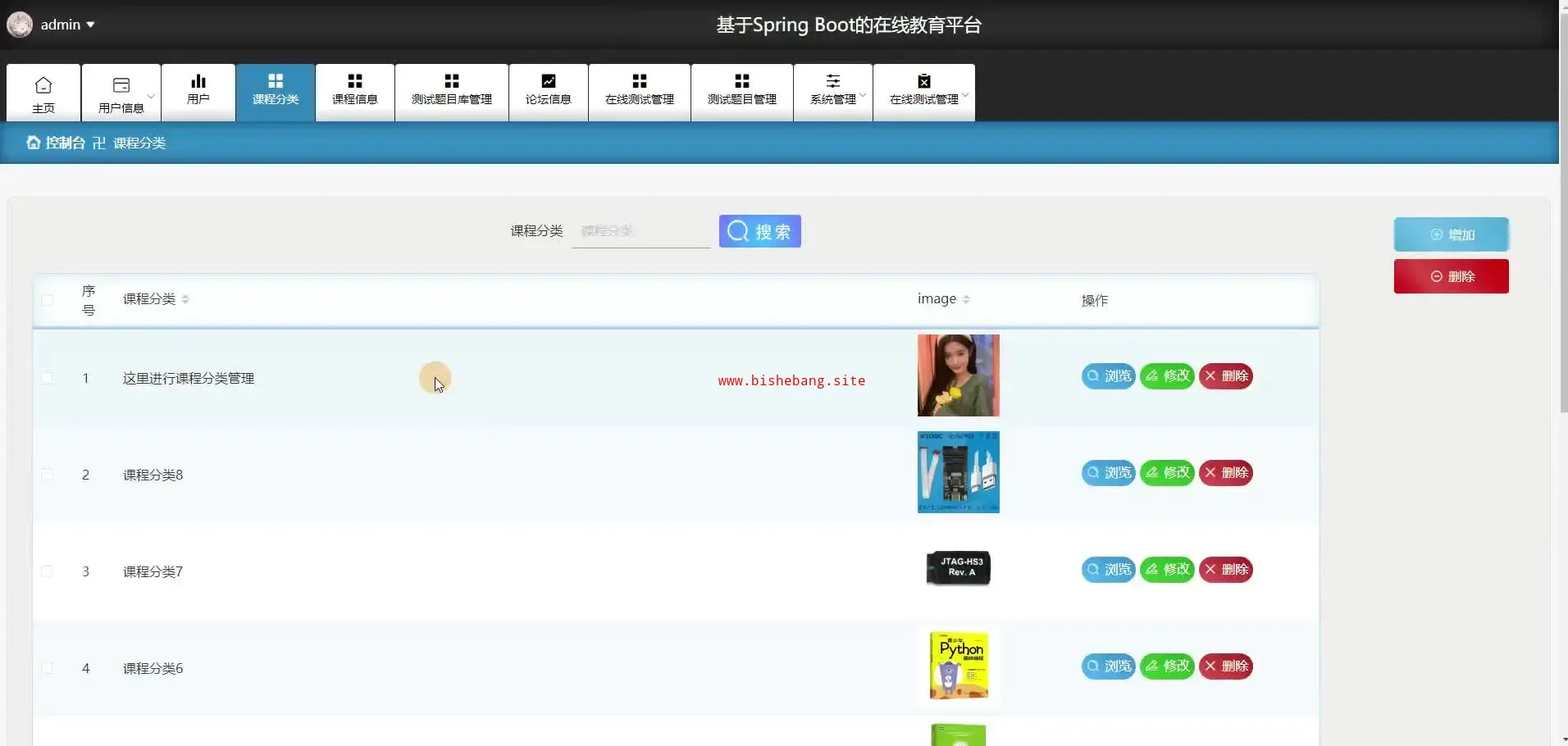Click the red 删除 button for 课程分类7
The image size is (1568, 746).
[1226, 569]
